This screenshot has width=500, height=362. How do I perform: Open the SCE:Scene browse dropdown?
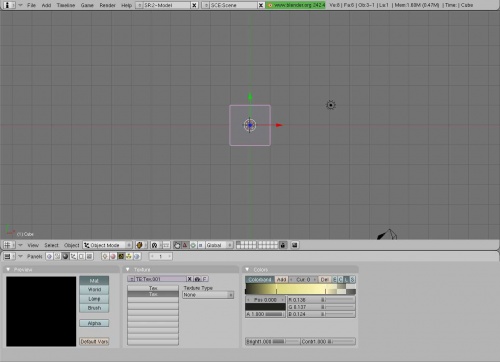click(x=206, y=5)
